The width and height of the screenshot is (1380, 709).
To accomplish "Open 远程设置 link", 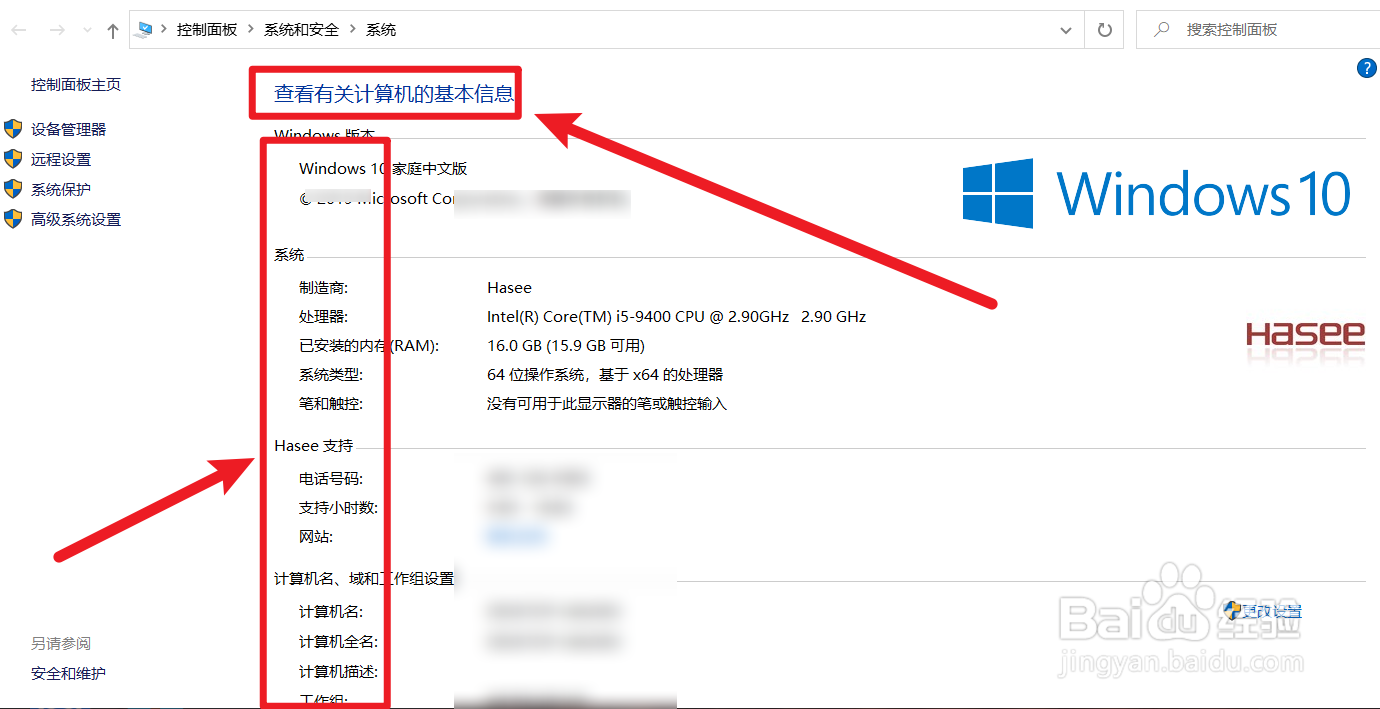I will pos(61,159).
